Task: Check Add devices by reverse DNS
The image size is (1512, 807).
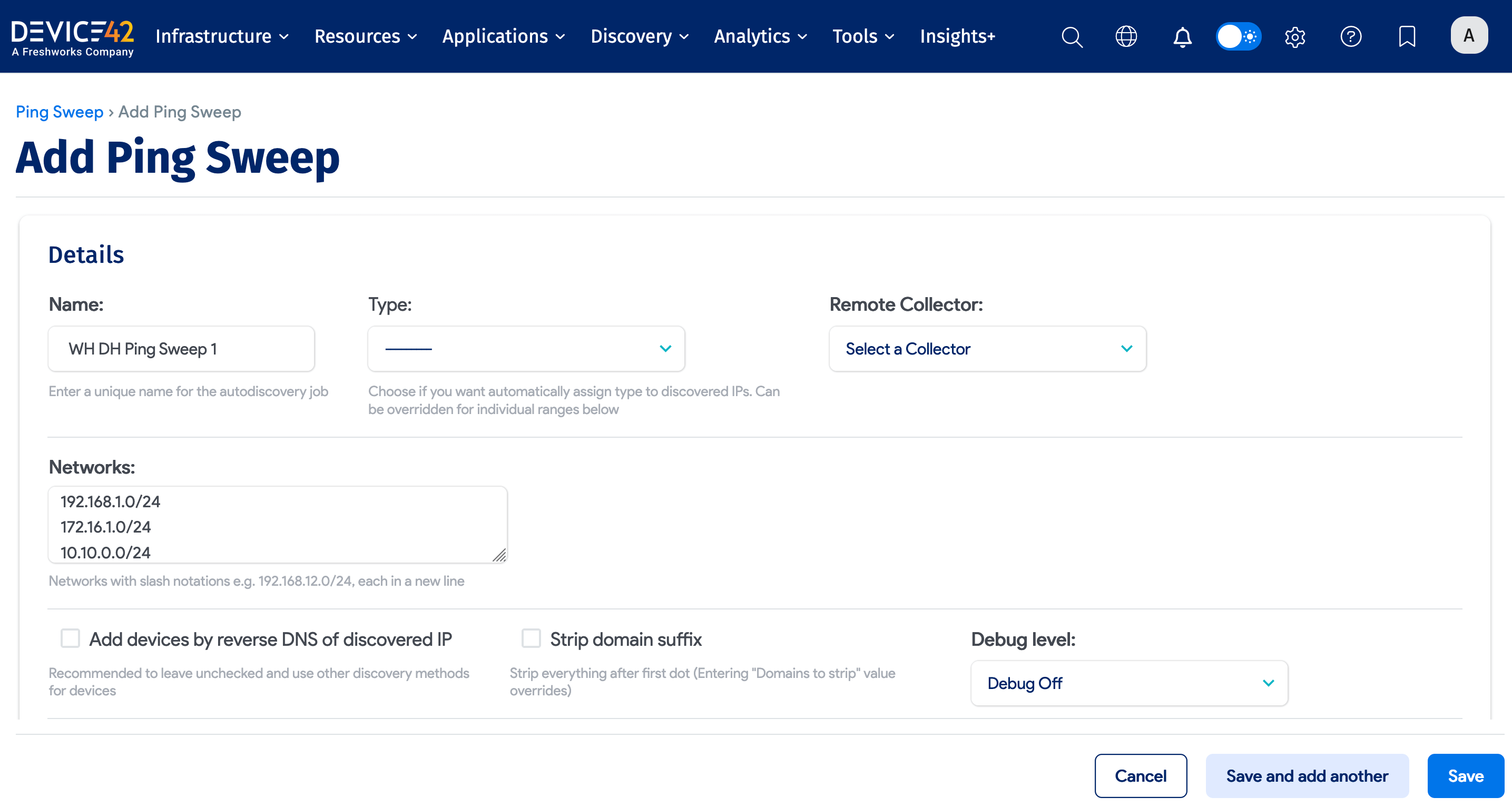Action: click(x=71, y=638)
